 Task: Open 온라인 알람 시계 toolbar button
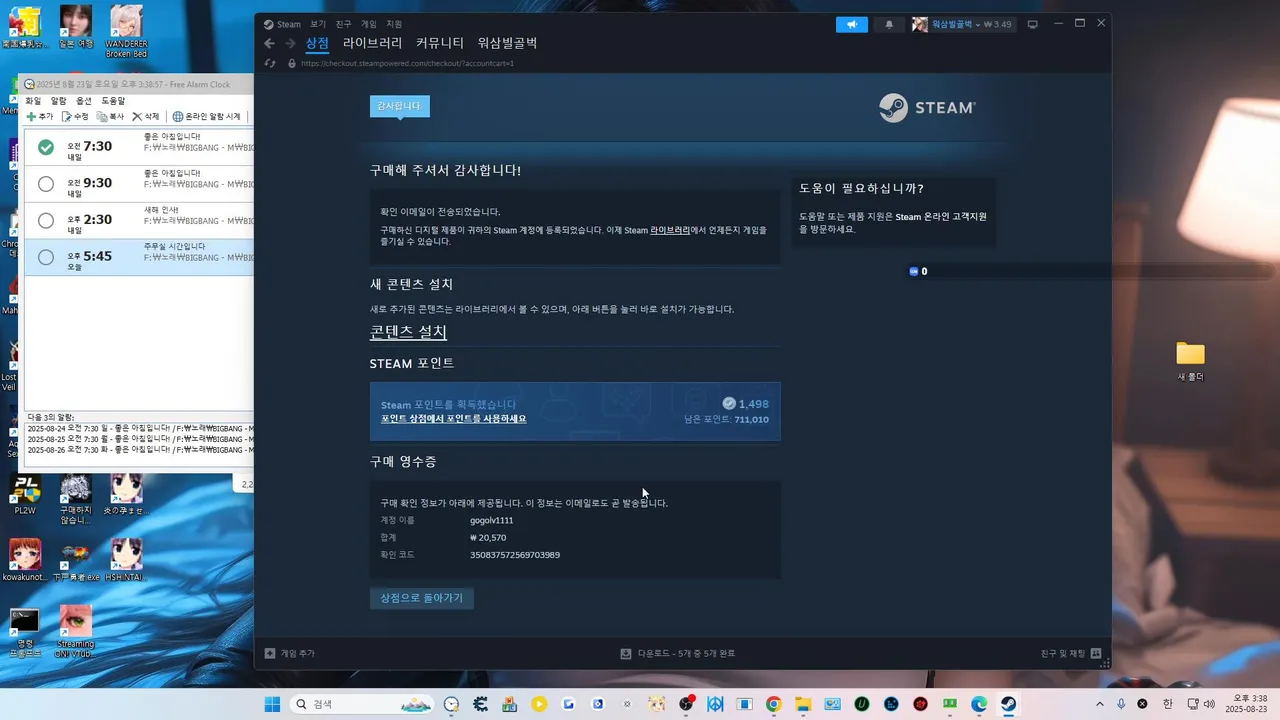(207, 117)
